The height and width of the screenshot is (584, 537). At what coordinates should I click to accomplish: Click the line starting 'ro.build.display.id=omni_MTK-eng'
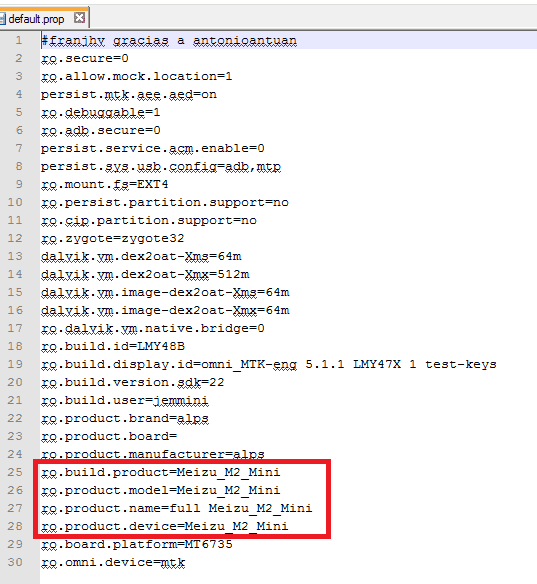tap(268, 364)
